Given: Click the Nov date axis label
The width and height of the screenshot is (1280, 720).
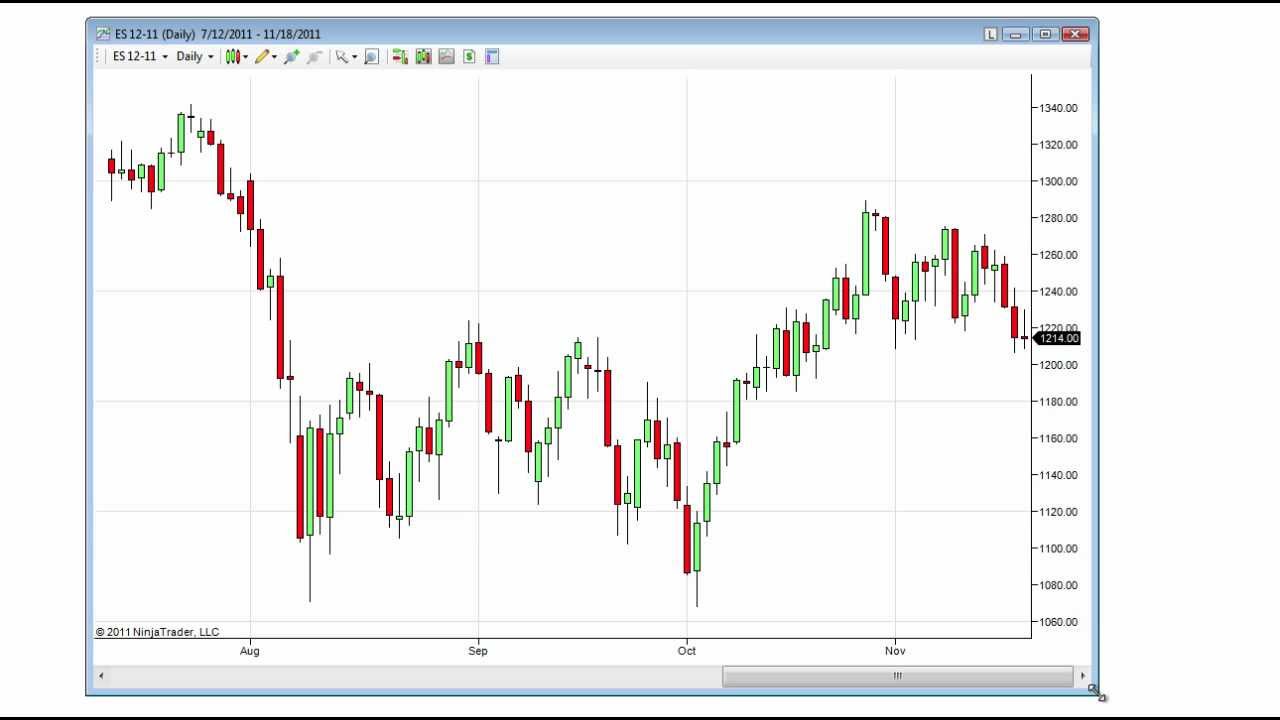Looking at the screenshot, I should pyautogui.click(x=895, y=651).
